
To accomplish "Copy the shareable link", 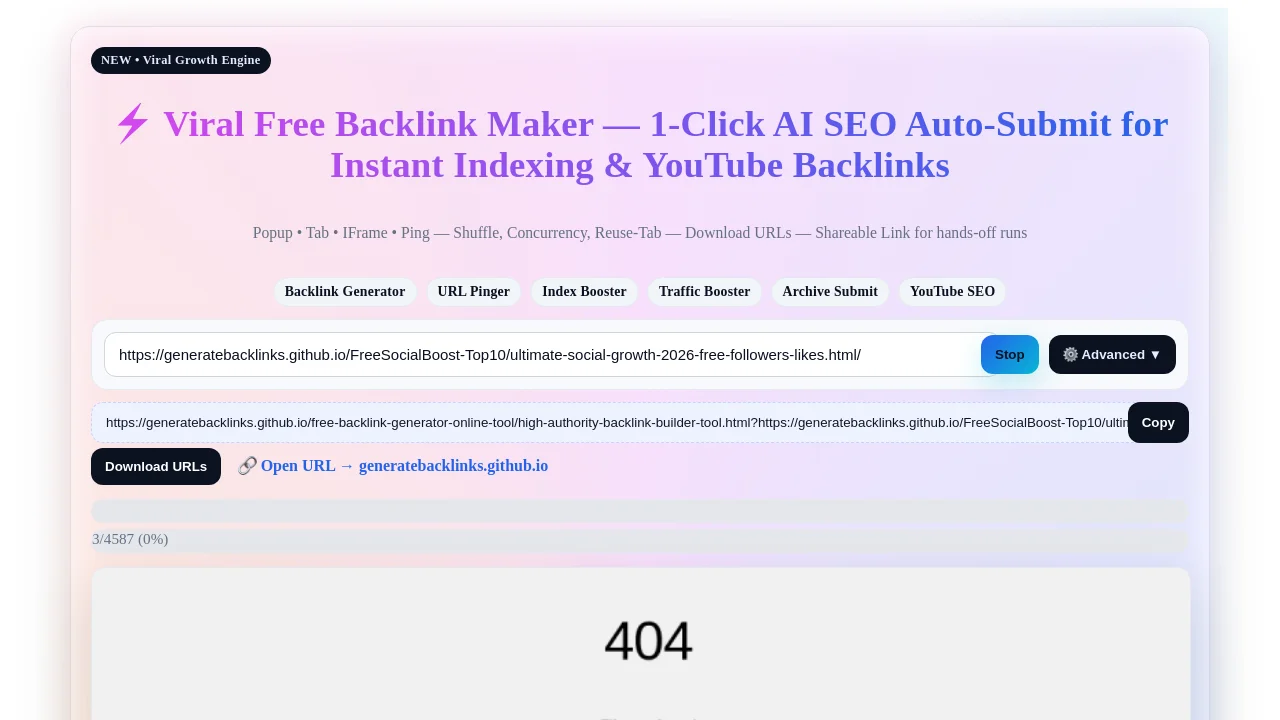I will pos(1158,423).
